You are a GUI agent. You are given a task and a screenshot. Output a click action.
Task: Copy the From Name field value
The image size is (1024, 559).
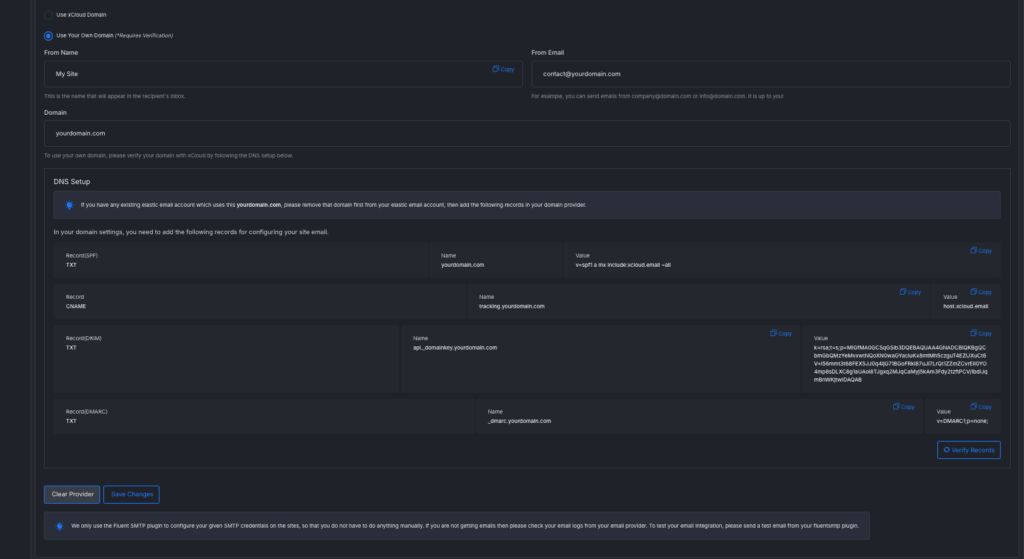[x=503, y=69]
